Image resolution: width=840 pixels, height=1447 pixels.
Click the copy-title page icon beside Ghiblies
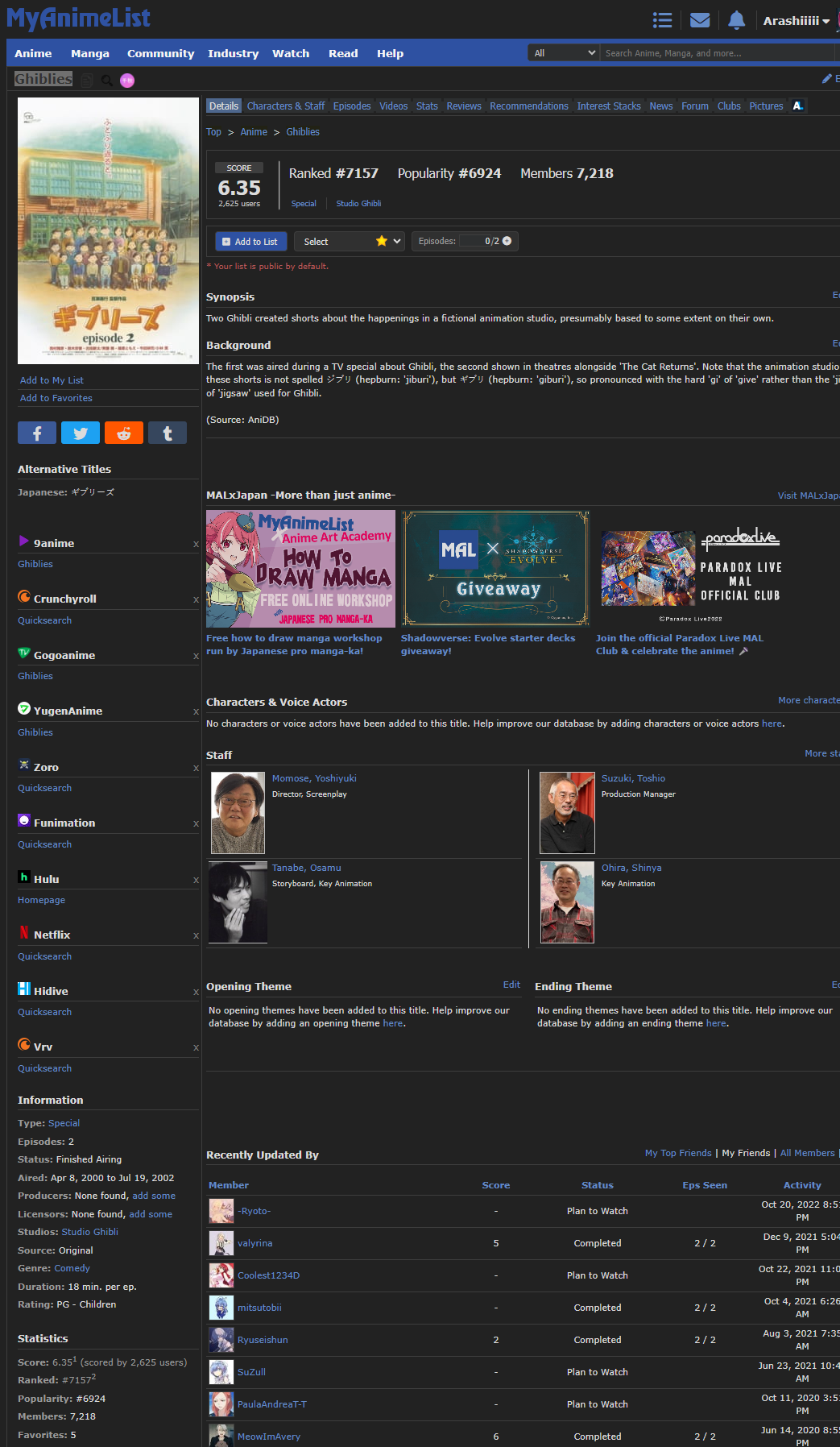pyautogui.click(x=87, y=80)
